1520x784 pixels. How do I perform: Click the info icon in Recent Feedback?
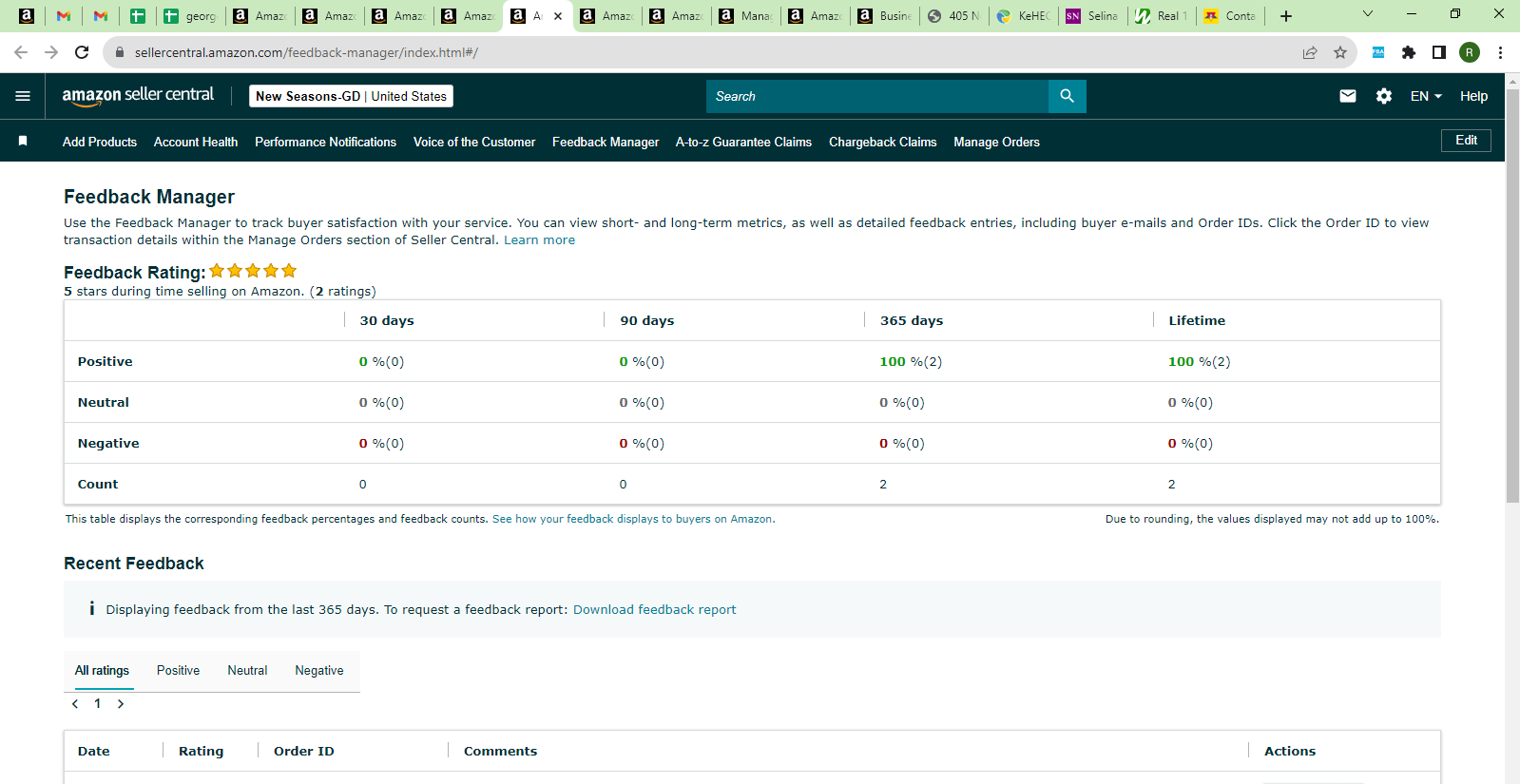[91, 608]
